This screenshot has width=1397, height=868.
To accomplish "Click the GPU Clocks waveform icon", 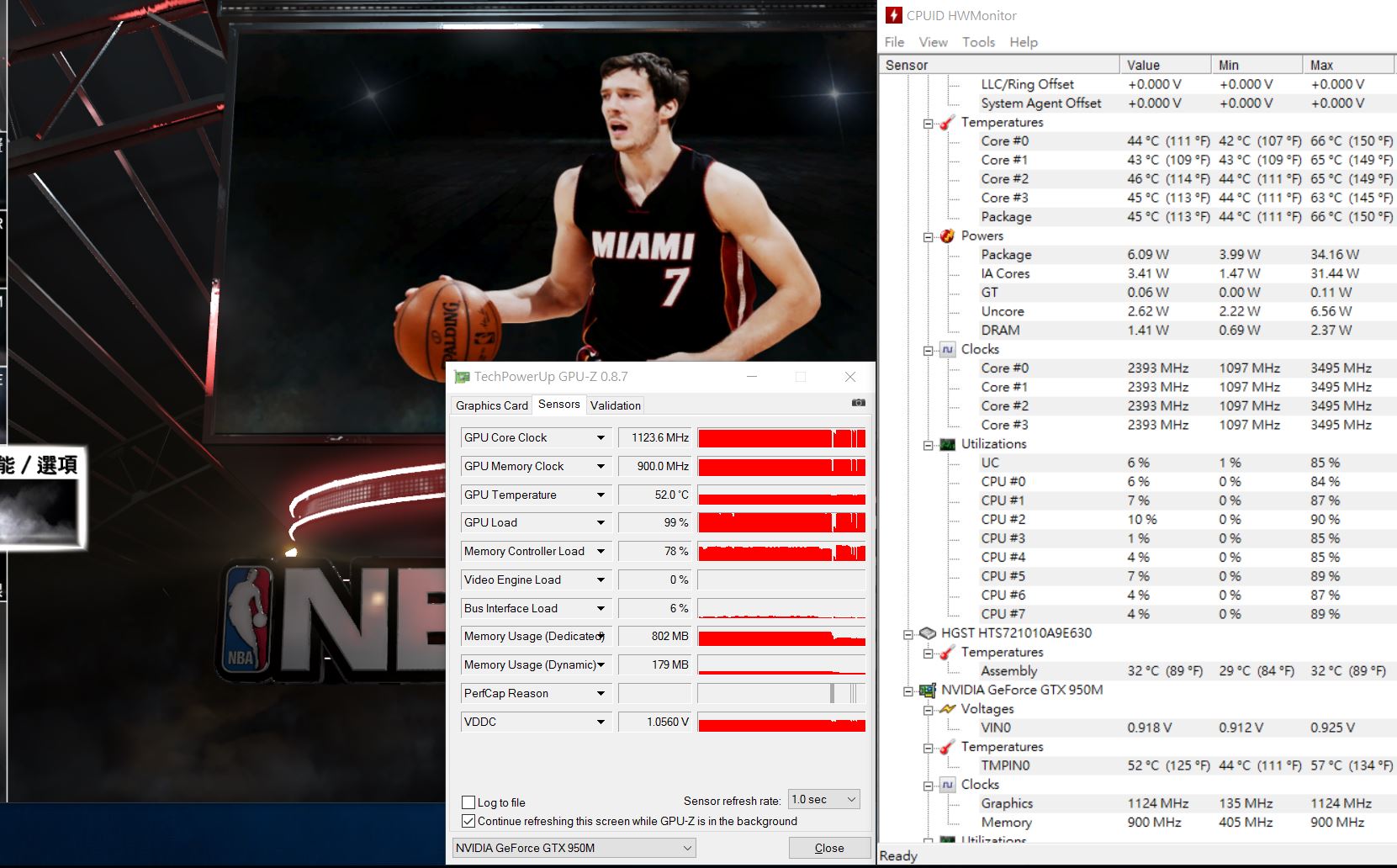I will 948,785.
